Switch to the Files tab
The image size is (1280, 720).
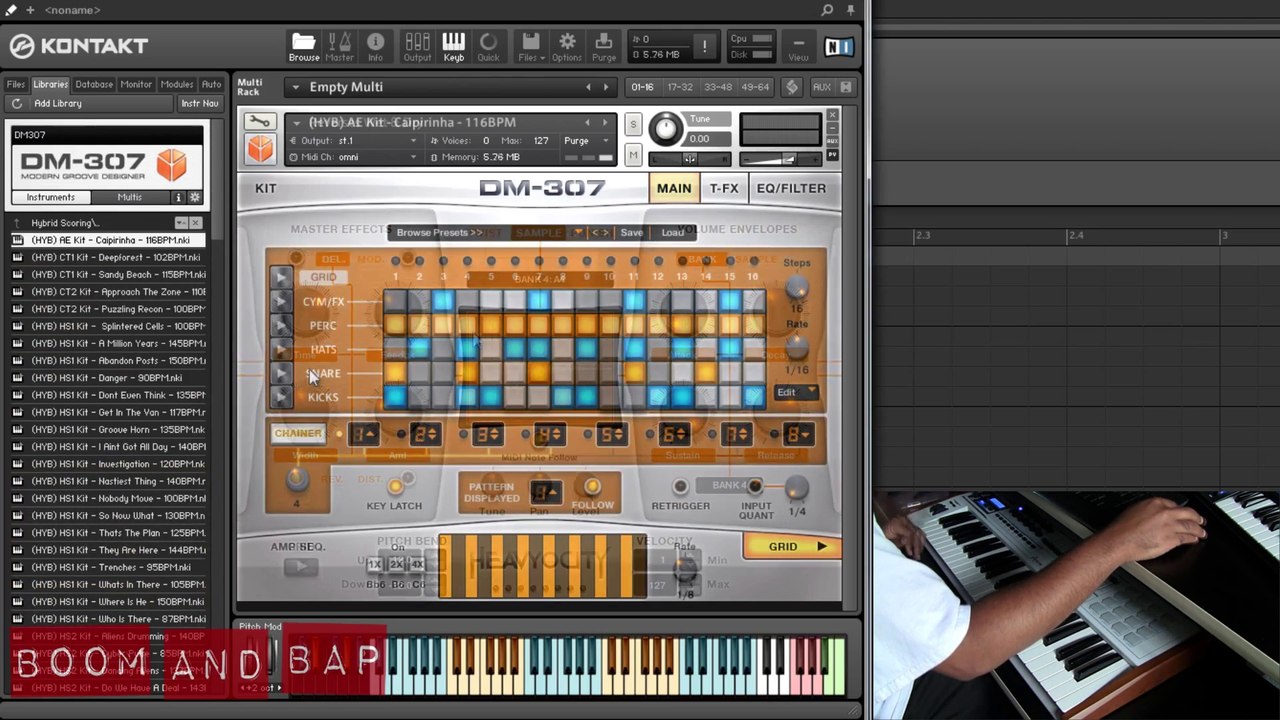point(15,85)
